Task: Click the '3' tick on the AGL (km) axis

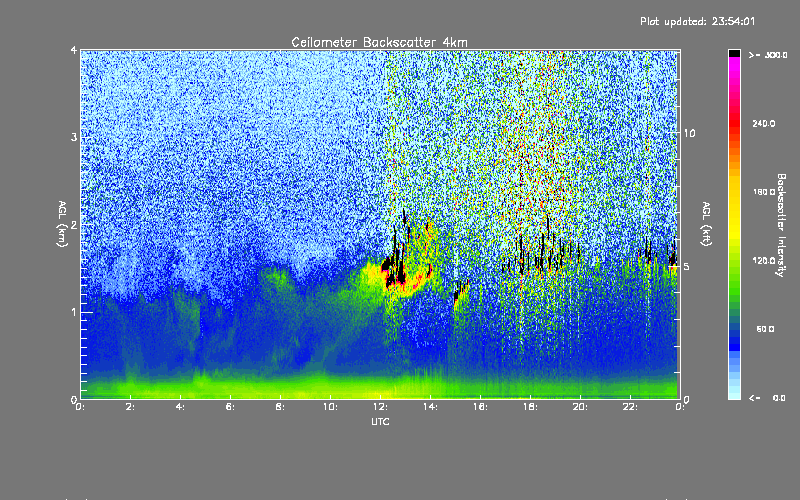Action: (74, 137)
